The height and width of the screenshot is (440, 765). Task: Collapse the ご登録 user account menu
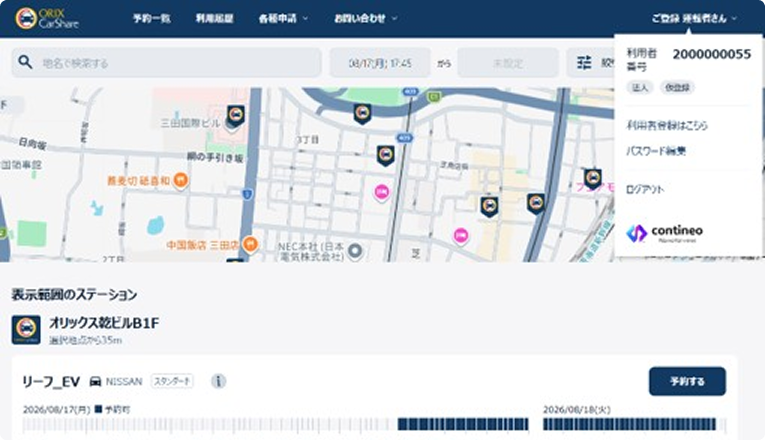(x=694, y=19)
